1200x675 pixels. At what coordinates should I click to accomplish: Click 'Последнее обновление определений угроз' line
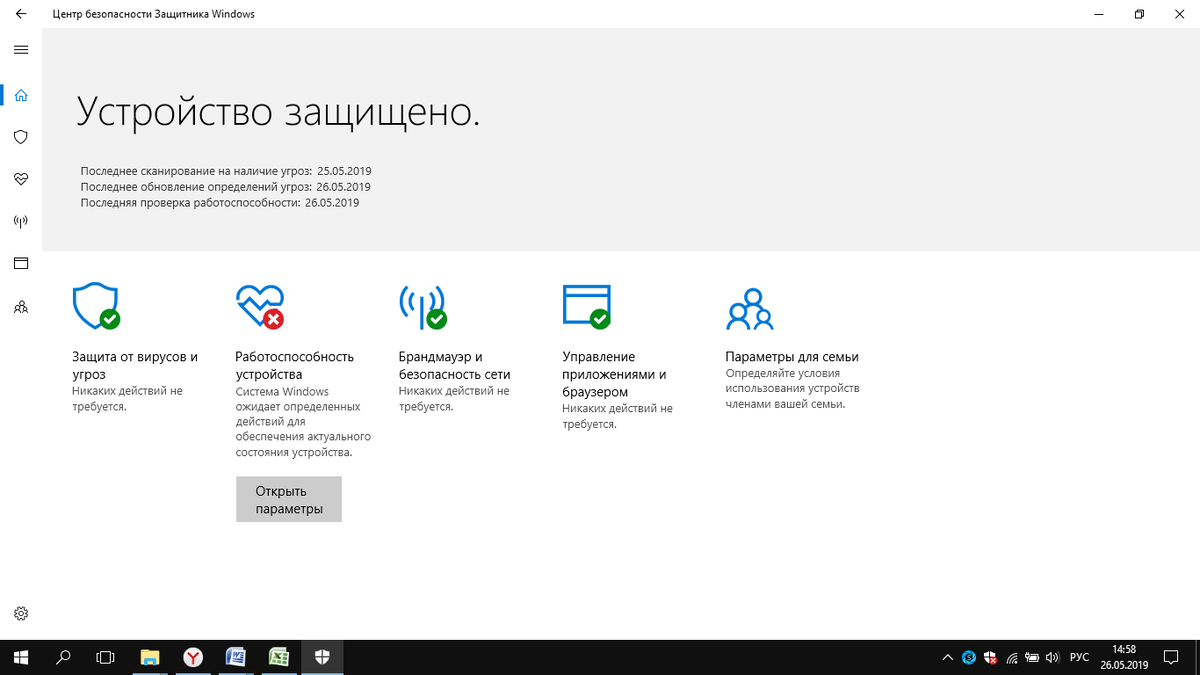(226, 187)
